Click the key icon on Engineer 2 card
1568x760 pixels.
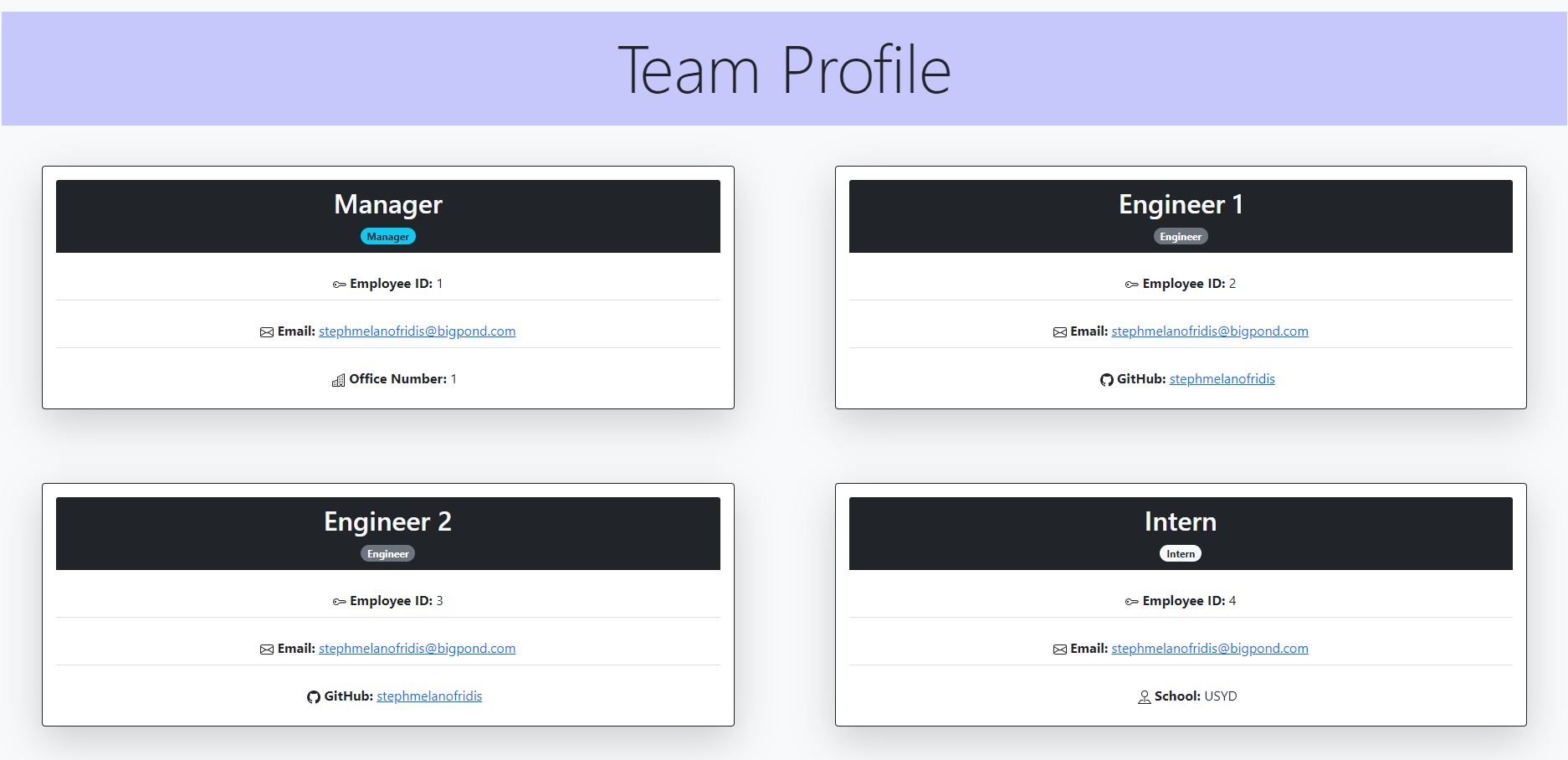point(338,601)
